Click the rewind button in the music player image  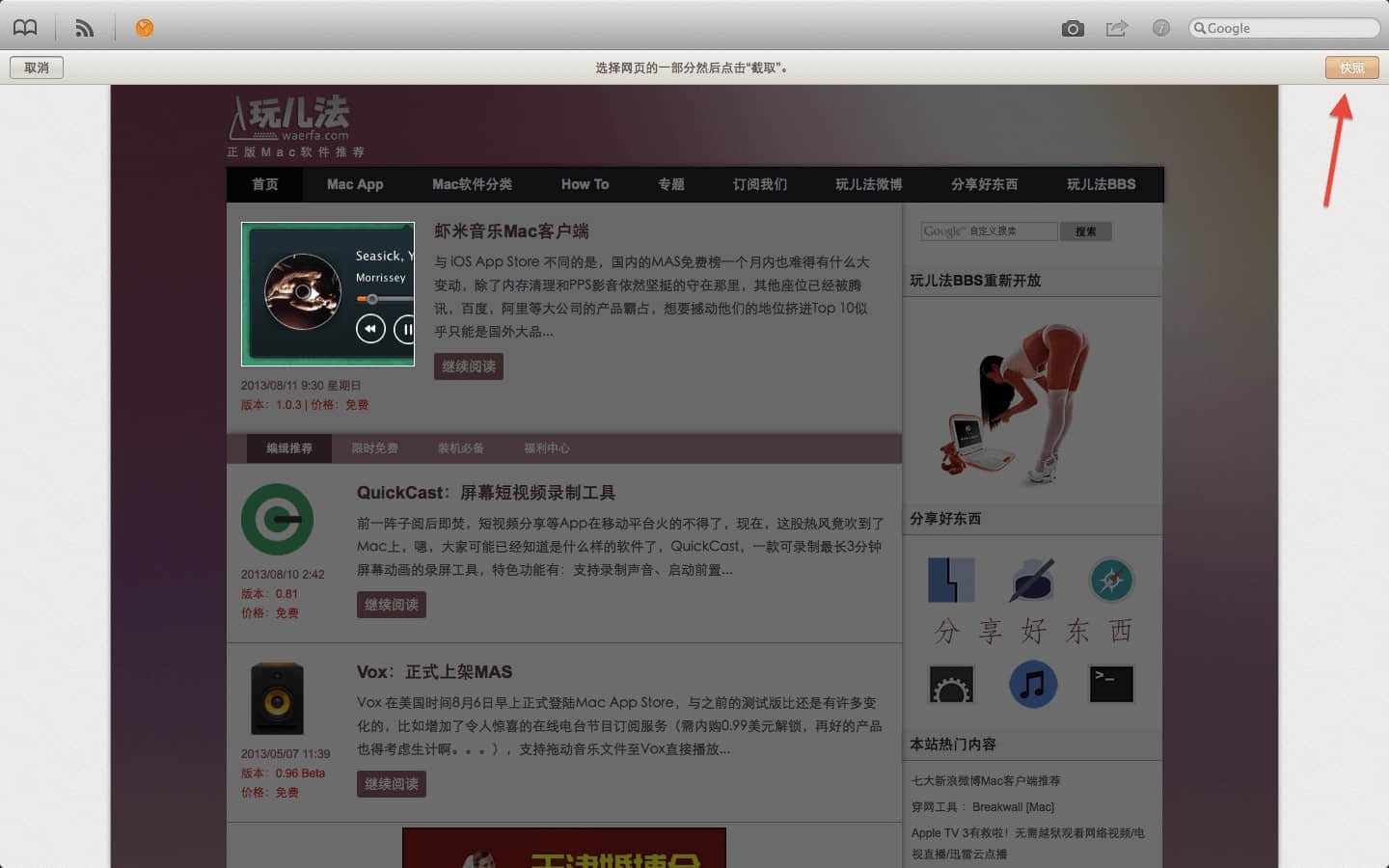coord(370,329)
